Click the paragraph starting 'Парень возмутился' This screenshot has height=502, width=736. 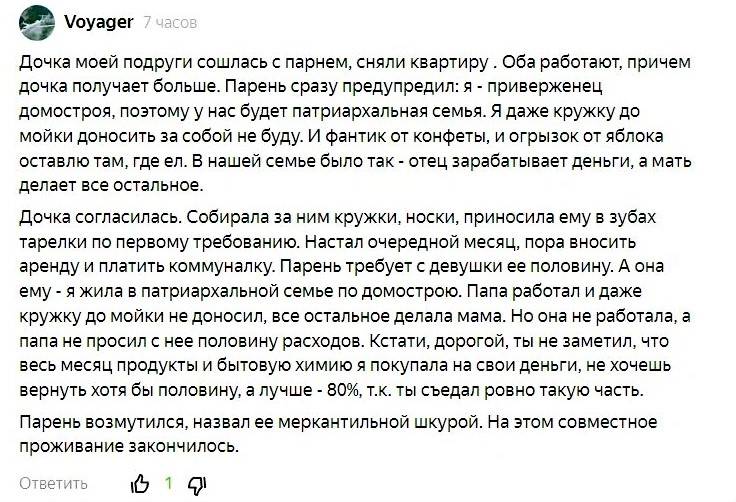pyautogui.click(x=338, y=434)
